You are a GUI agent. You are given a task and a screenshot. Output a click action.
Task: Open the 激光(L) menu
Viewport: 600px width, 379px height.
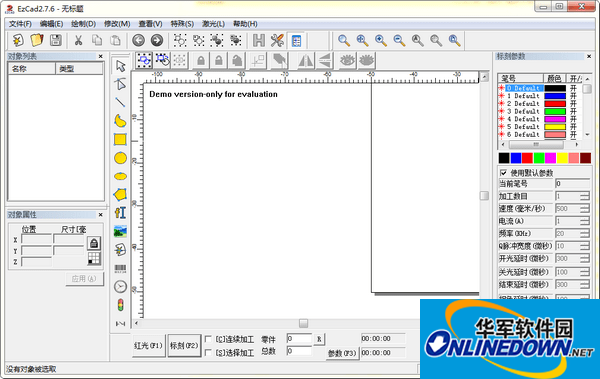coord(213,24)
